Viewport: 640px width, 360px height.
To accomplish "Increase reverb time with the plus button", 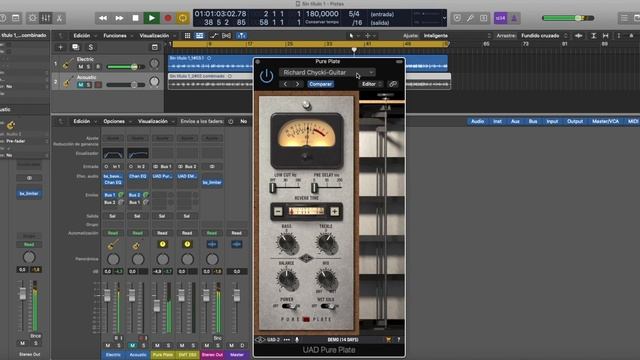I will [x=335, y=211].
